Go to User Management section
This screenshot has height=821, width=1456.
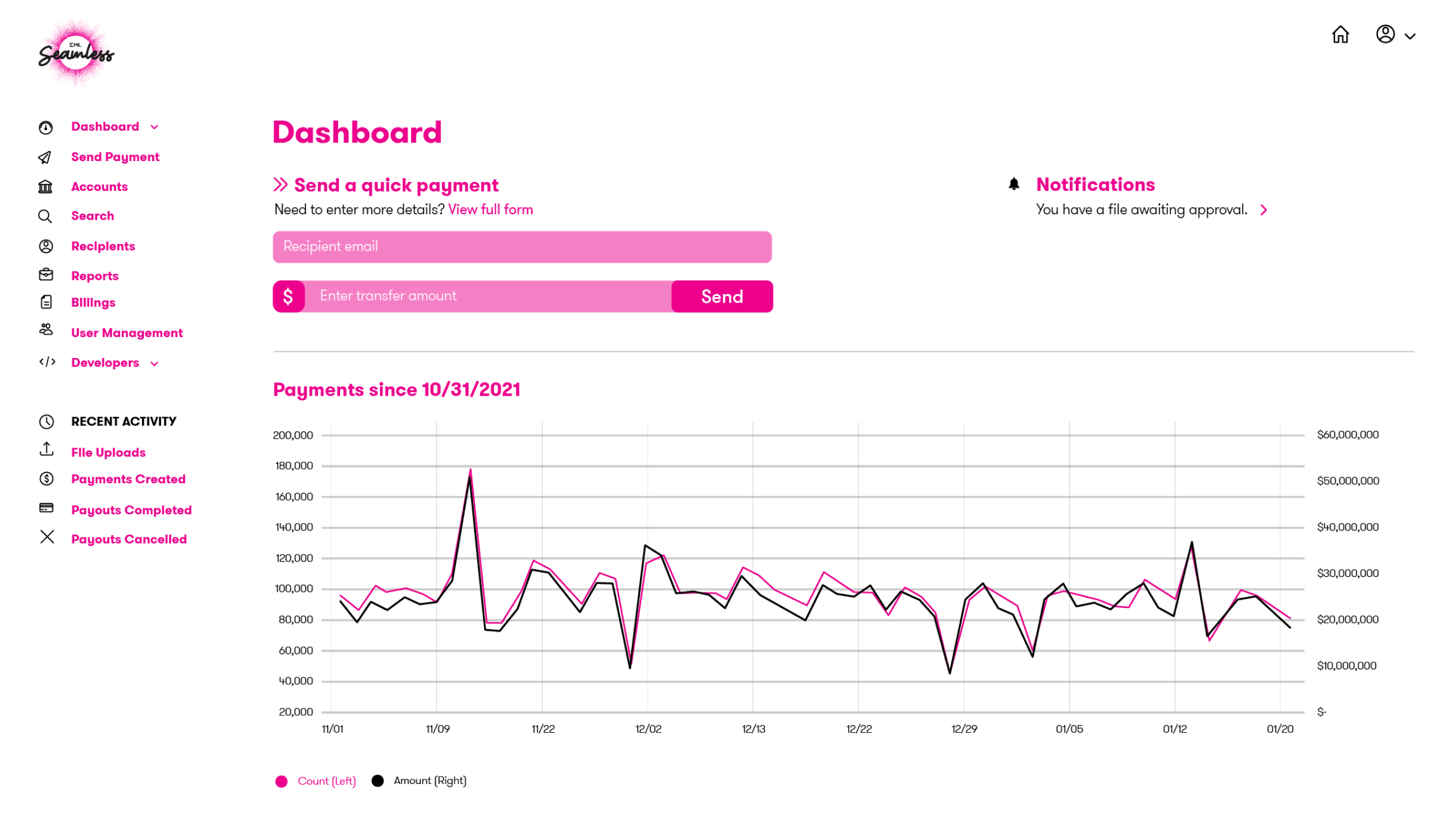(x=127, y=333)
